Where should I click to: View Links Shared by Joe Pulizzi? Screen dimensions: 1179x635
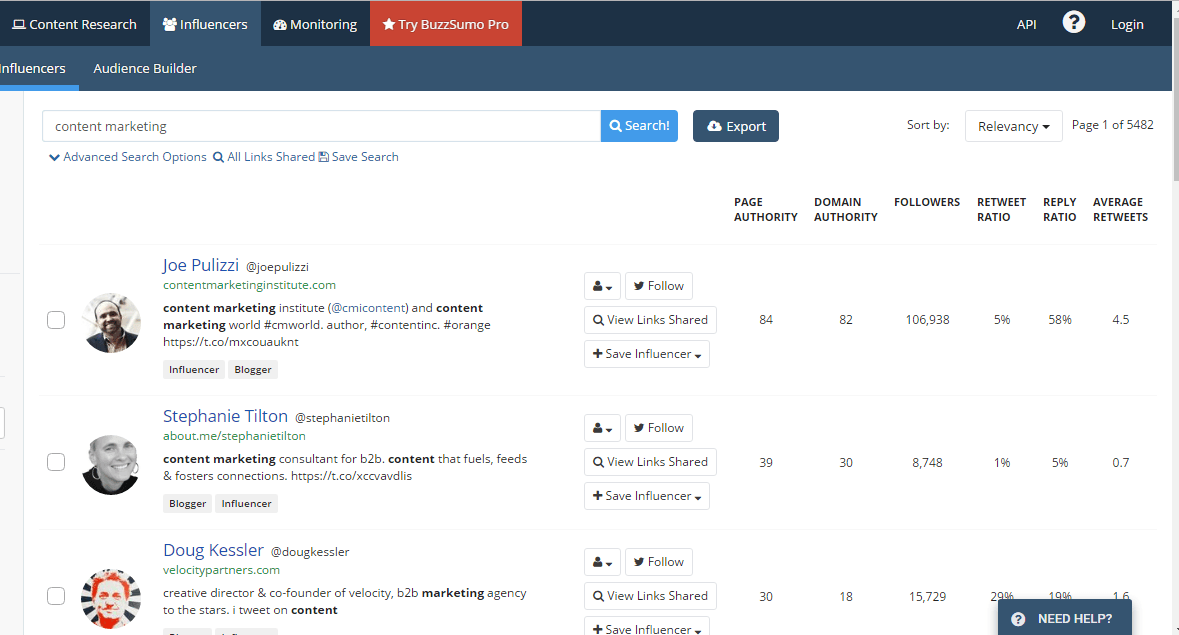(650, 320)
